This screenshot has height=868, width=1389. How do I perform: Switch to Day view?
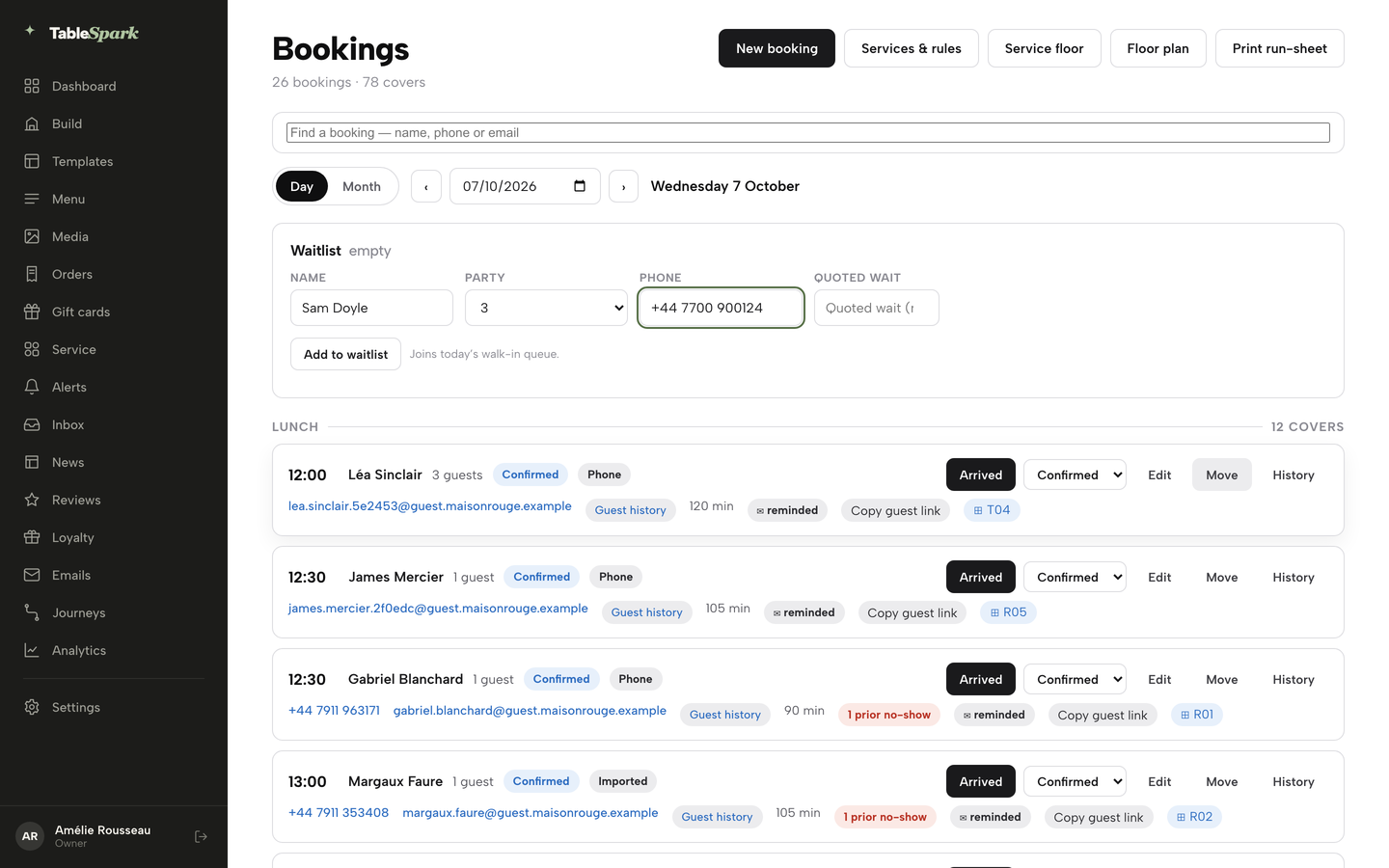(x=302, y=186)
